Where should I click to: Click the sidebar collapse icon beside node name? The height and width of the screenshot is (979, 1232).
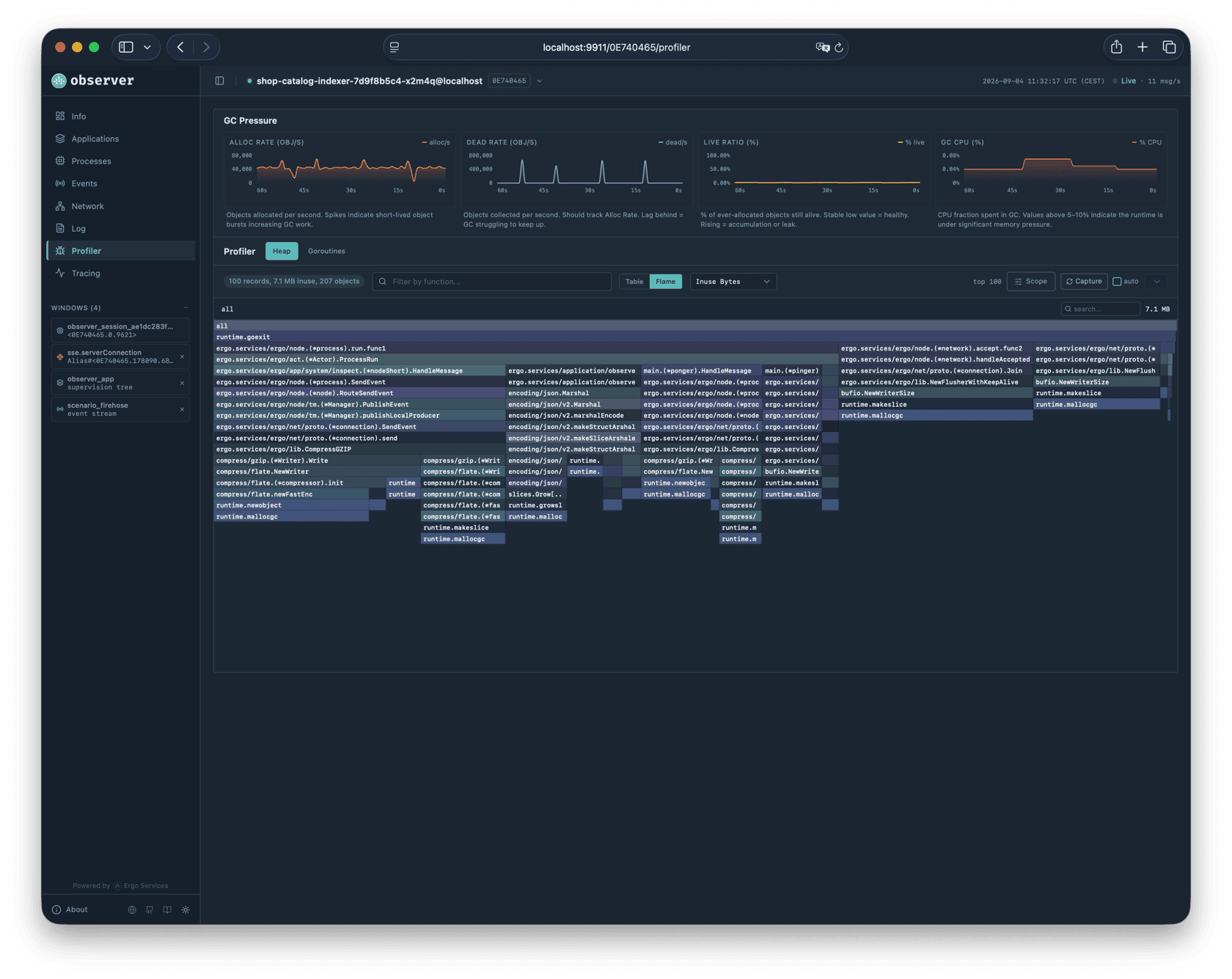(219, 81)
